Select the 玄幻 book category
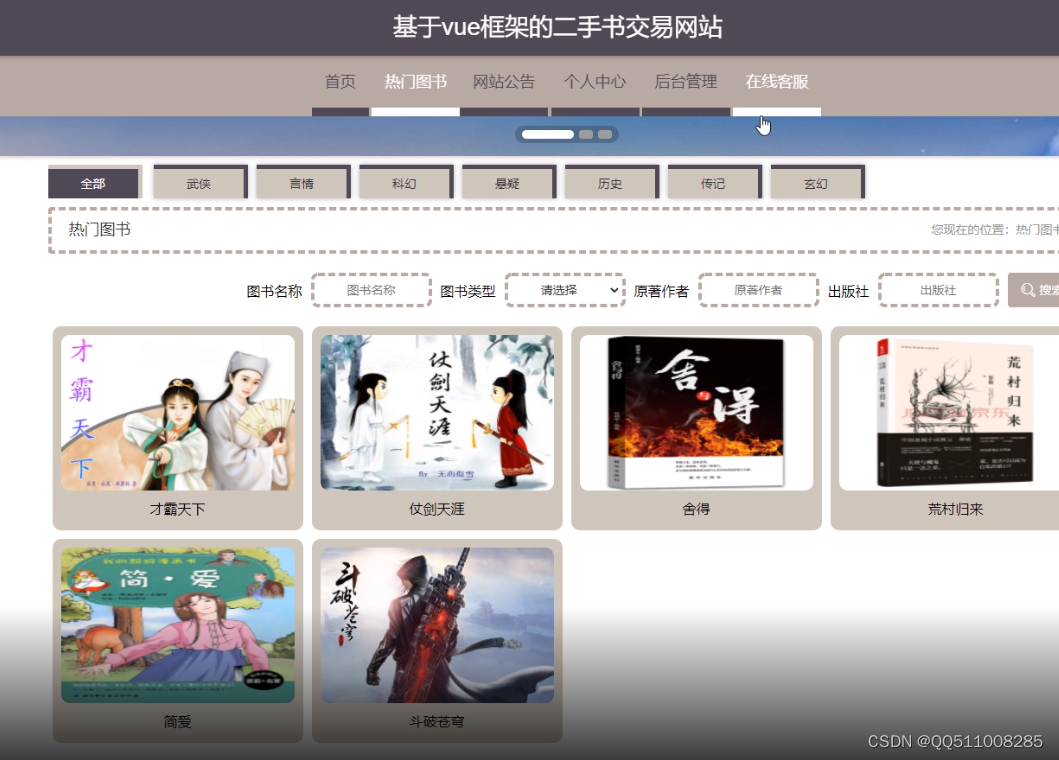Screen dimensions: 1059x760 [x=816, y=183]
